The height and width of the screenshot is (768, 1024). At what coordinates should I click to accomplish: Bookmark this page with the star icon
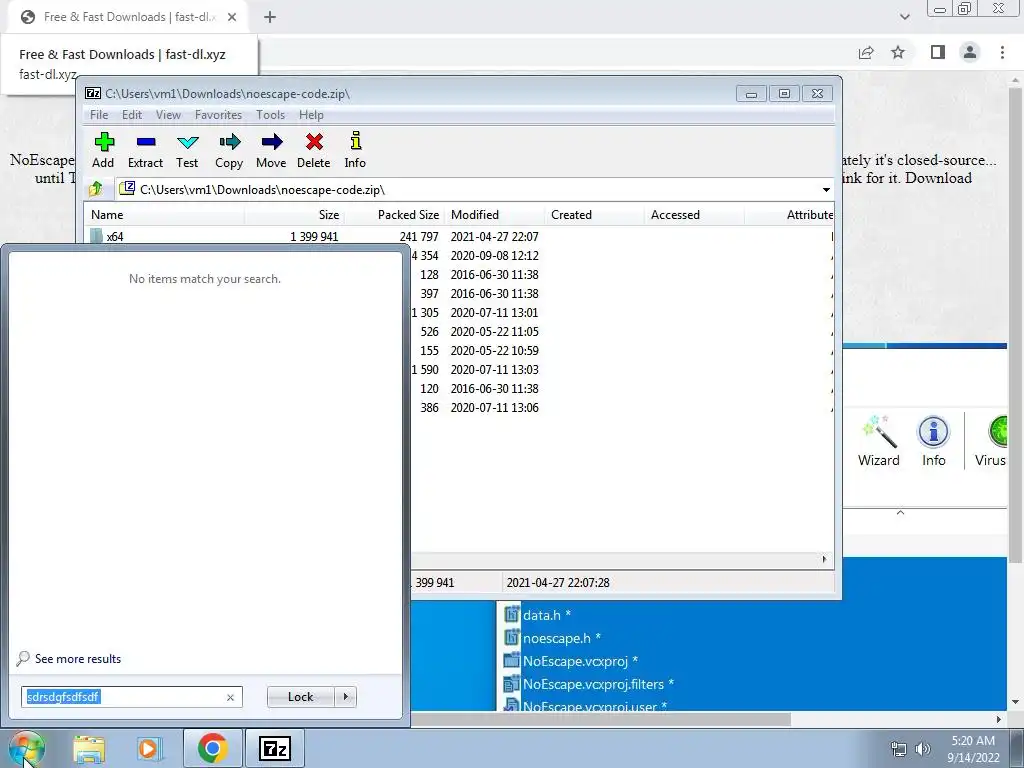pos(898,52)
